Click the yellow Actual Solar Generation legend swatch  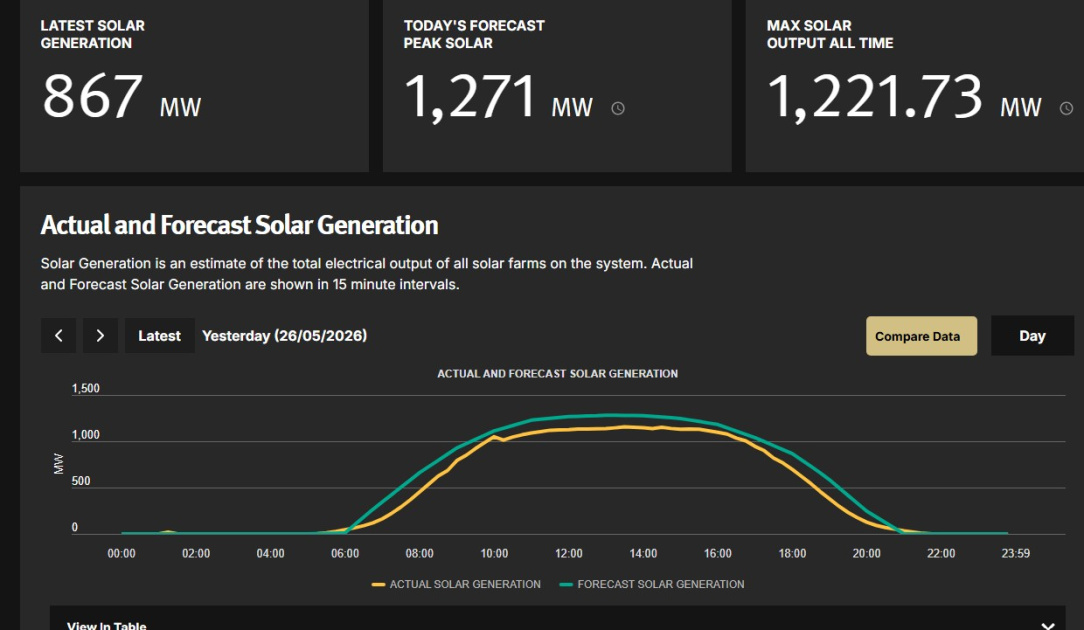pyautogui.click(x=378, y=585)
